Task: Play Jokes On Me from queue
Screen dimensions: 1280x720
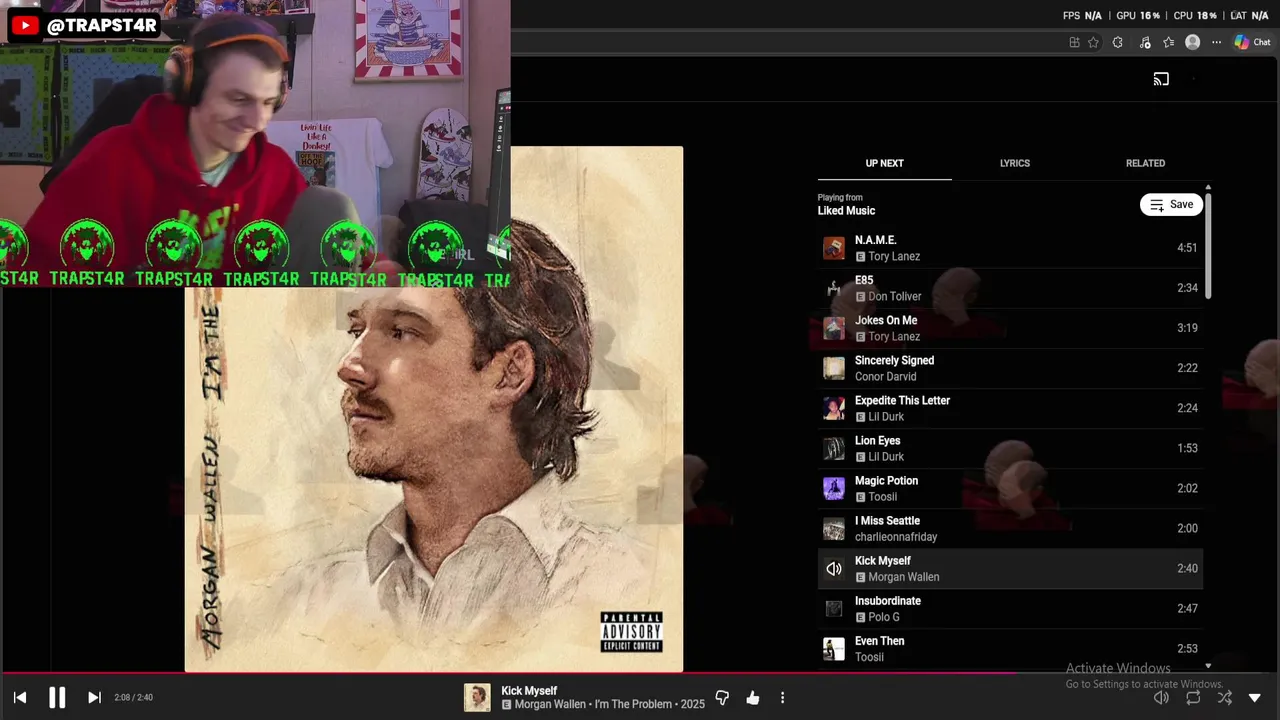Action: click(1010, 328)
